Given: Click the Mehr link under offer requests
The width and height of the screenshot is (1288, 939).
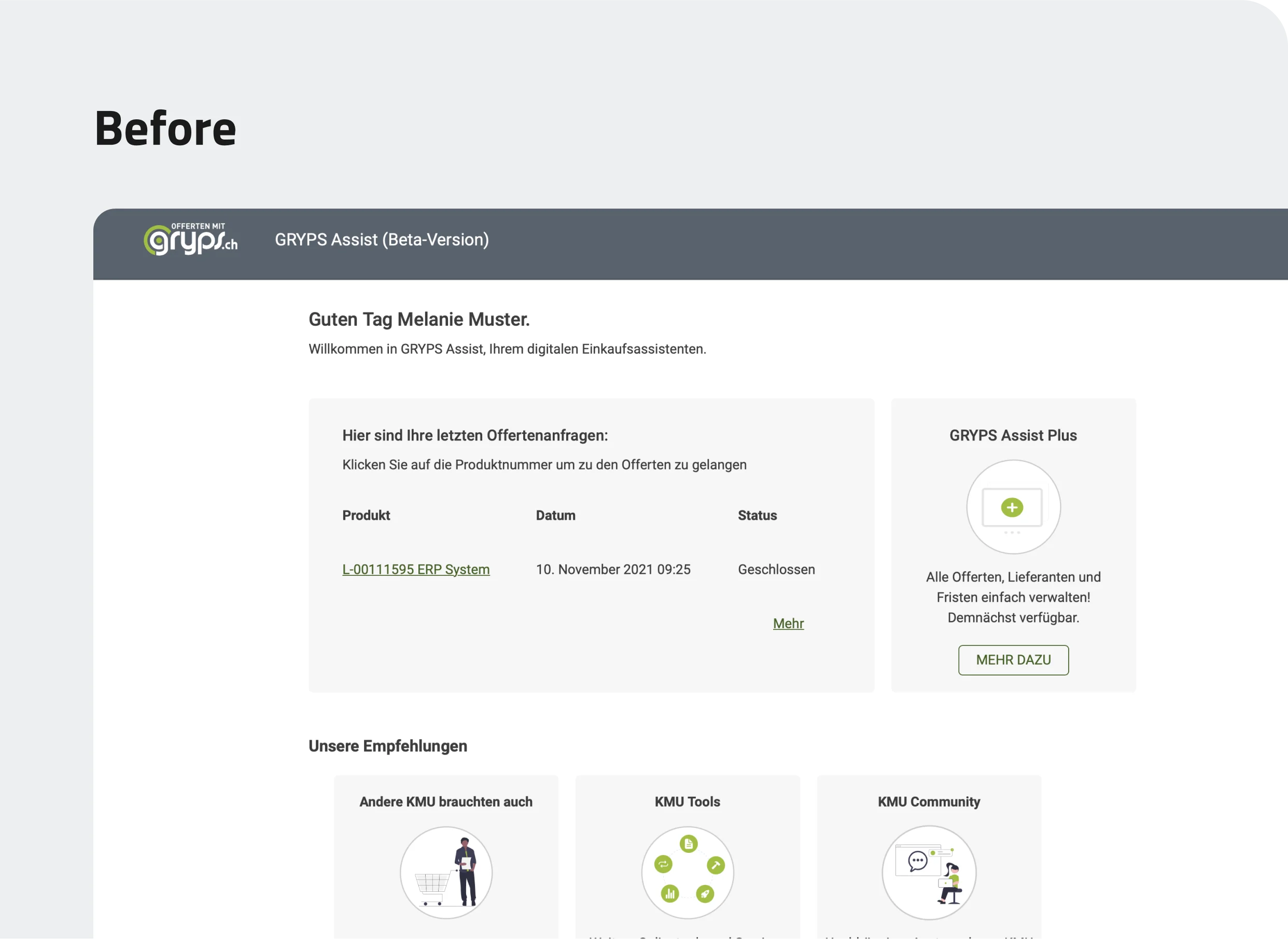Looking at the screenshot, I should (x=788, y=624).
